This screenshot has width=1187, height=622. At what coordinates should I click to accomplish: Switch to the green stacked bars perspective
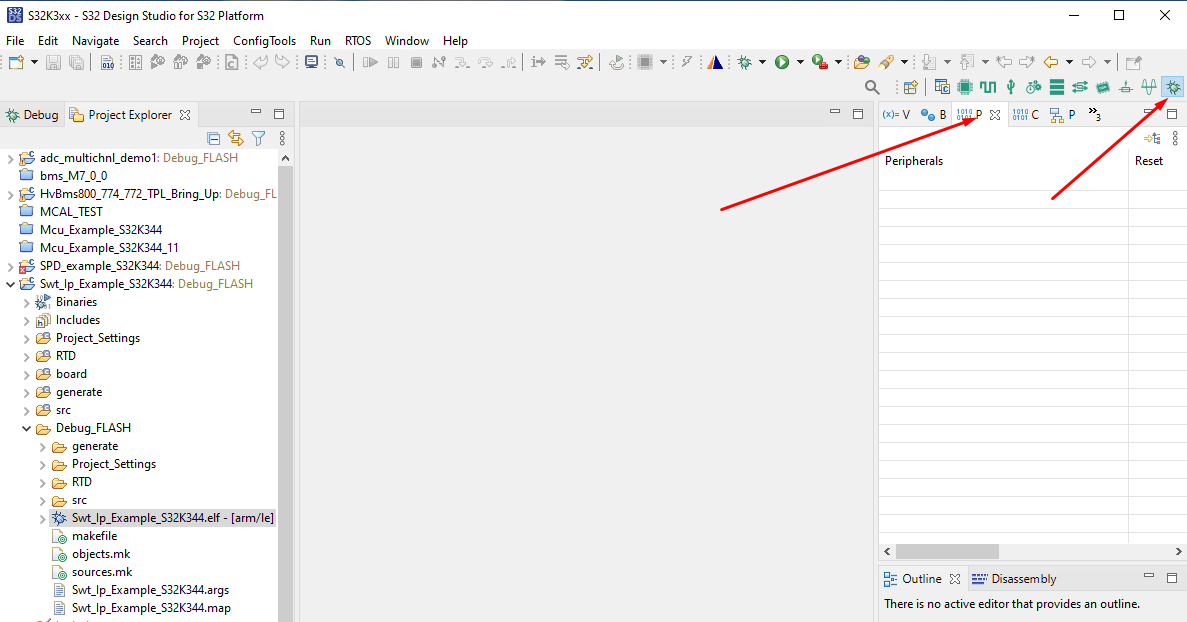(1057, 87)
